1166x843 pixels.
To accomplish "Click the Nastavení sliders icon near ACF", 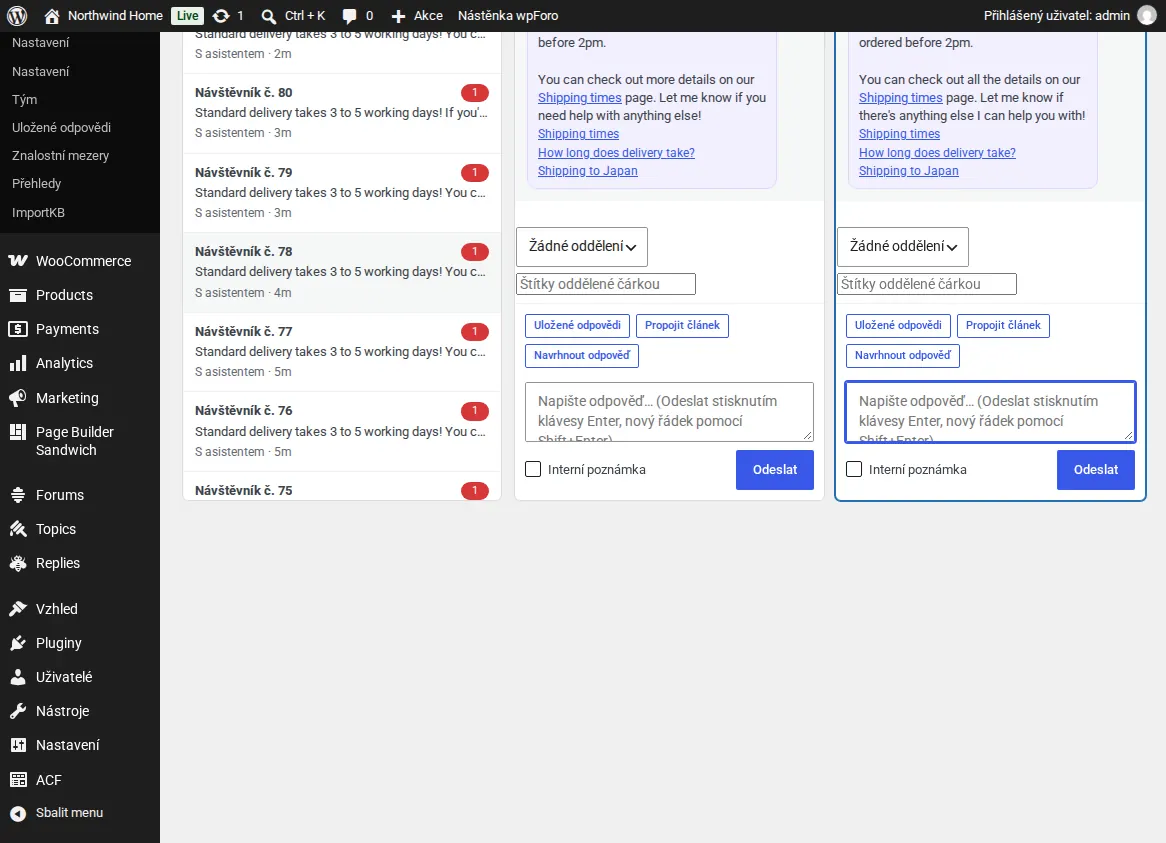I will coord(18,745).
